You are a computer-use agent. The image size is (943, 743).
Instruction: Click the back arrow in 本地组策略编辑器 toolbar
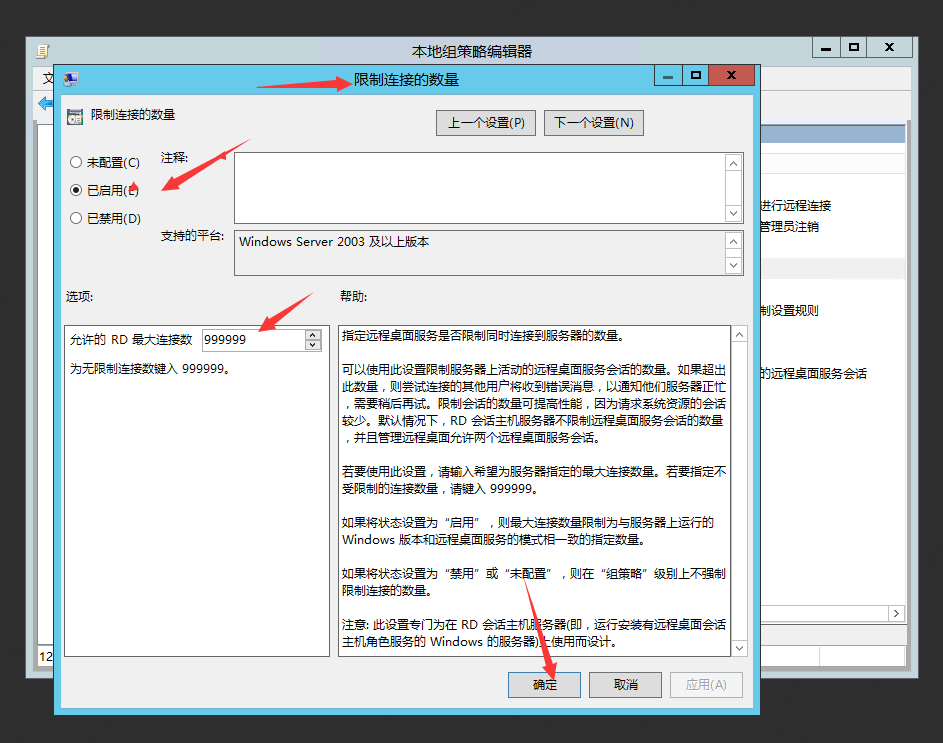45,103
